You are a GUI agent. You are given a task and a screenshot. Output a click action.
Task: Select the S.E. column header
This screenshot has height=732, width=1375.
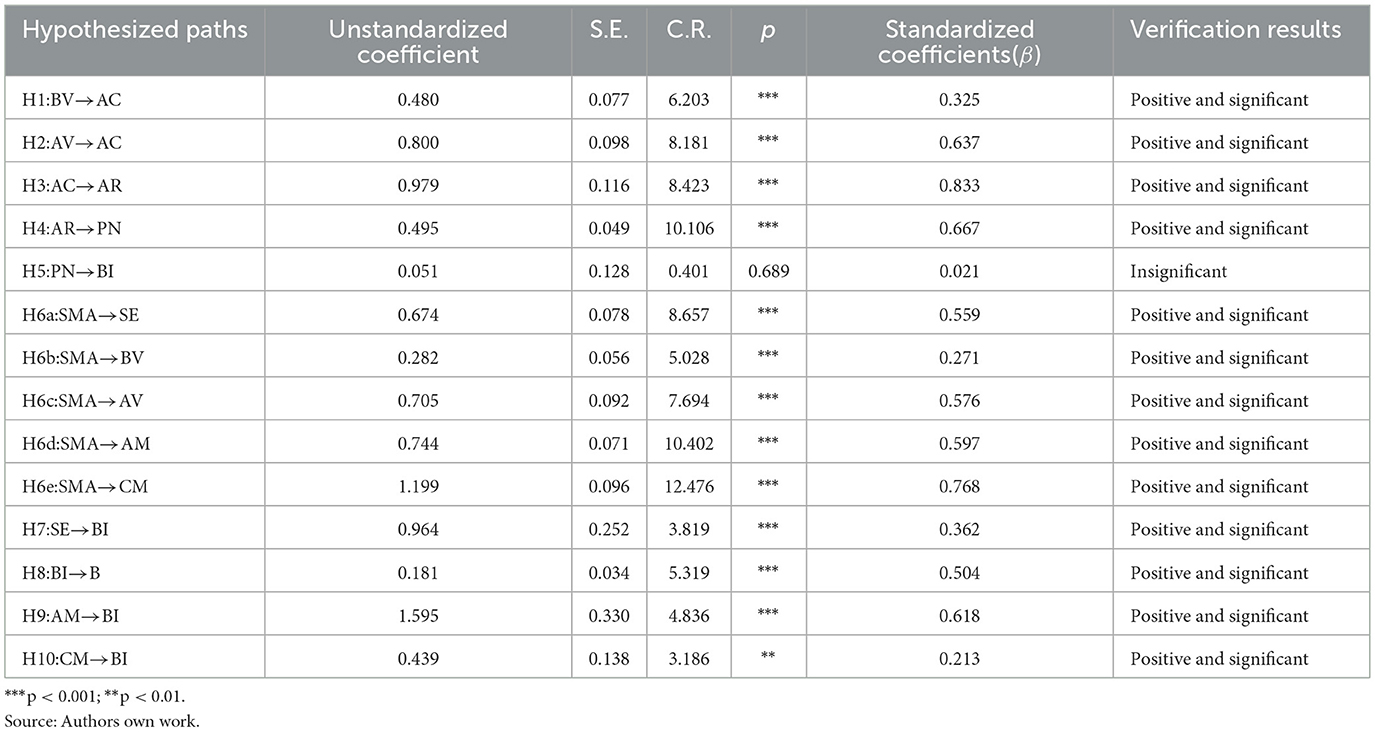[x=609, y=30]
